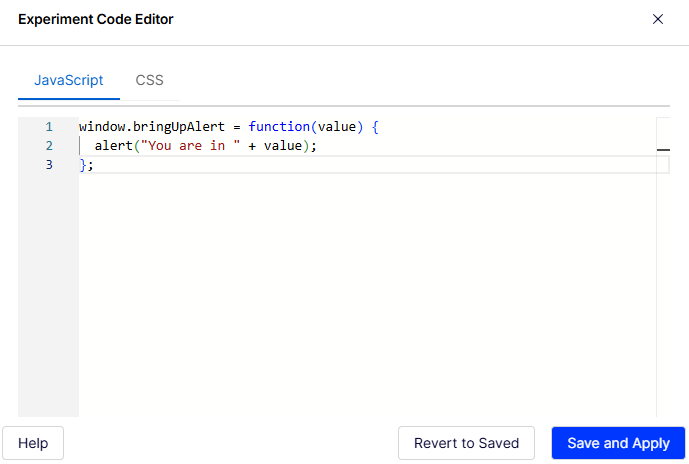Click line number 3 in the gutter

point(48,164)
